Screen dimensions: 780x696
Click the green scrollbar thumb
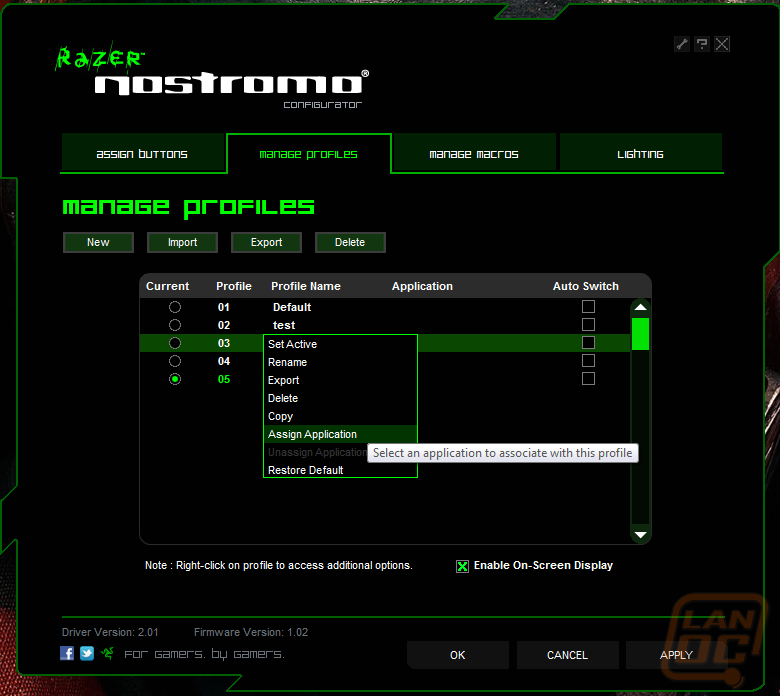click(641, 334)
